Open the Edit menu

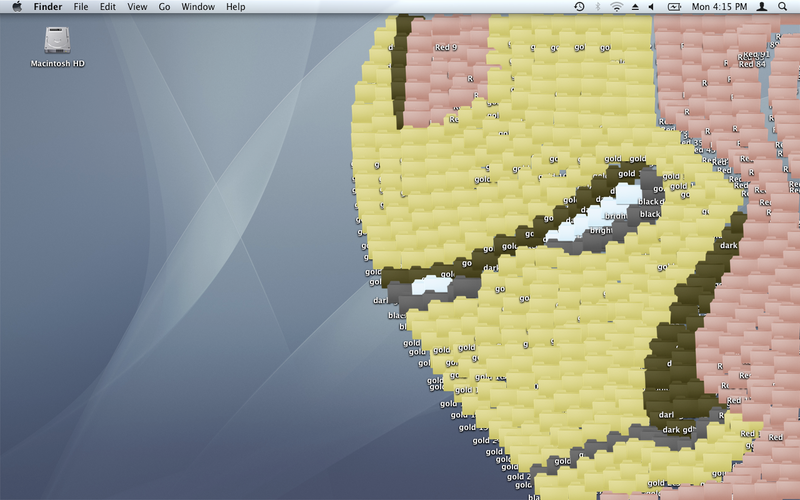click(x=108, y=7)
